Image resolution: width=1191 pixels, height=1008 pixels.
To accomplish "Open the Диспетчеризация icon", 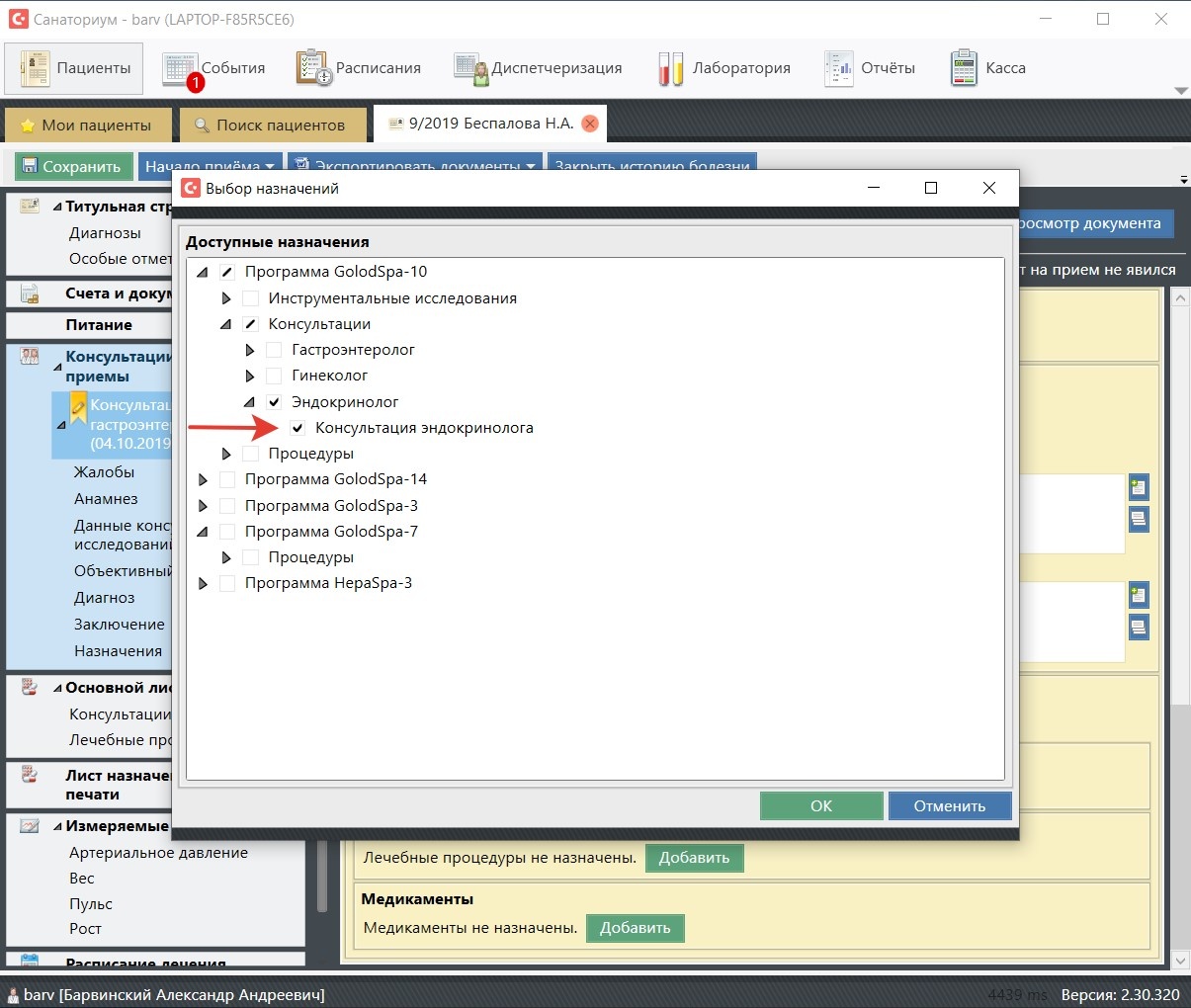I will click(470, 68).
